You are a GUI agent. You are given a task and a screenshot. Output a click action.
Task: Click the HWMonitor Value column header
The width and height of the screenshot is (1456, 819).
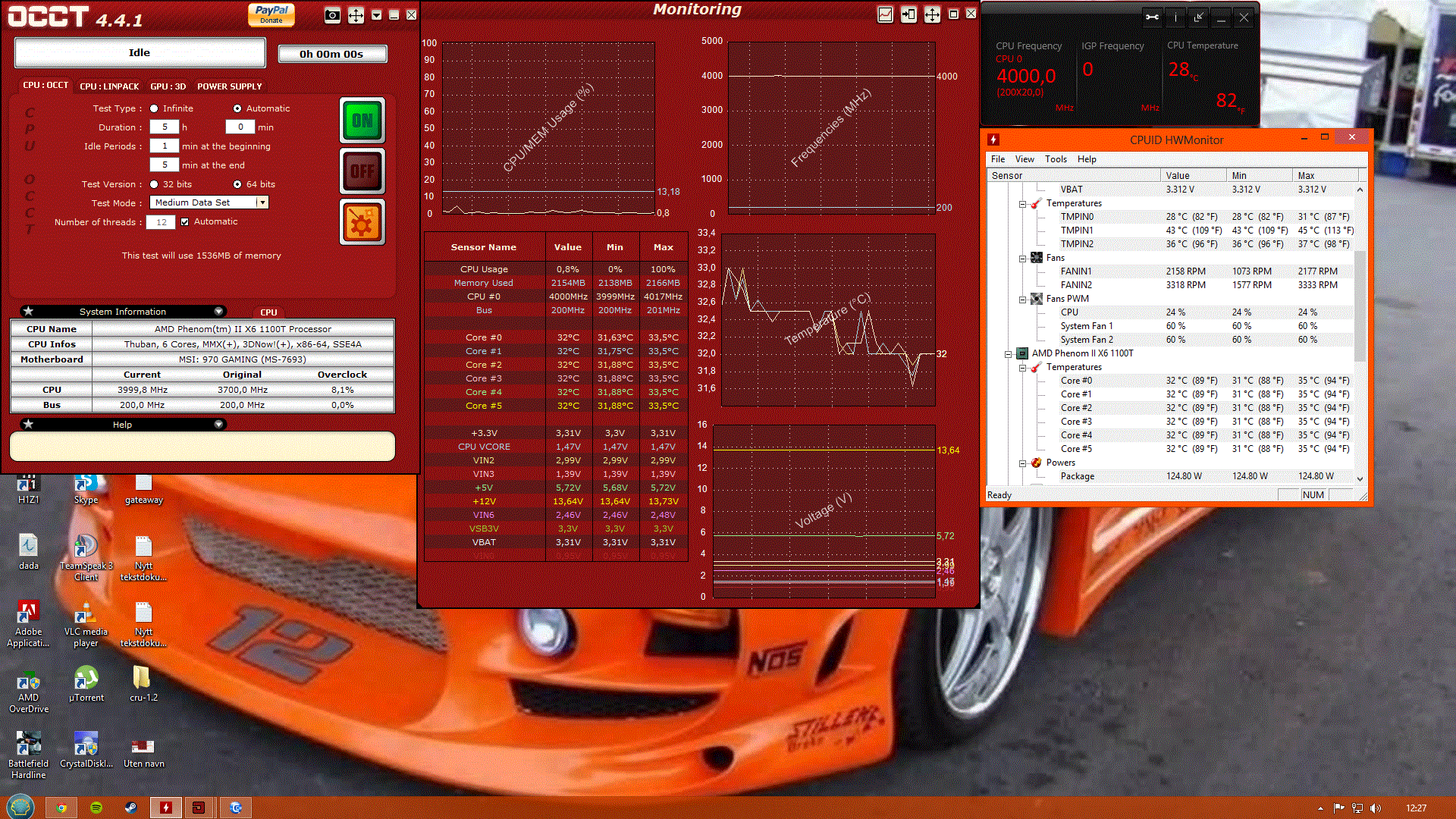click(x=1193, y=175)
